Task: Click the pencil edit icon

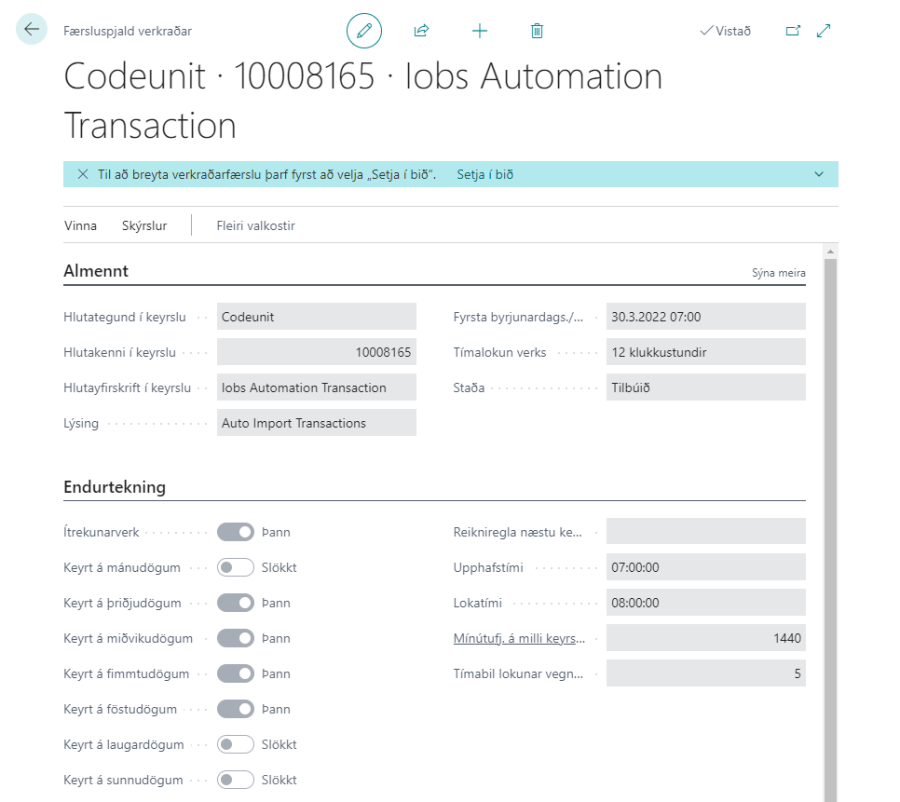Action: point(364,31)
